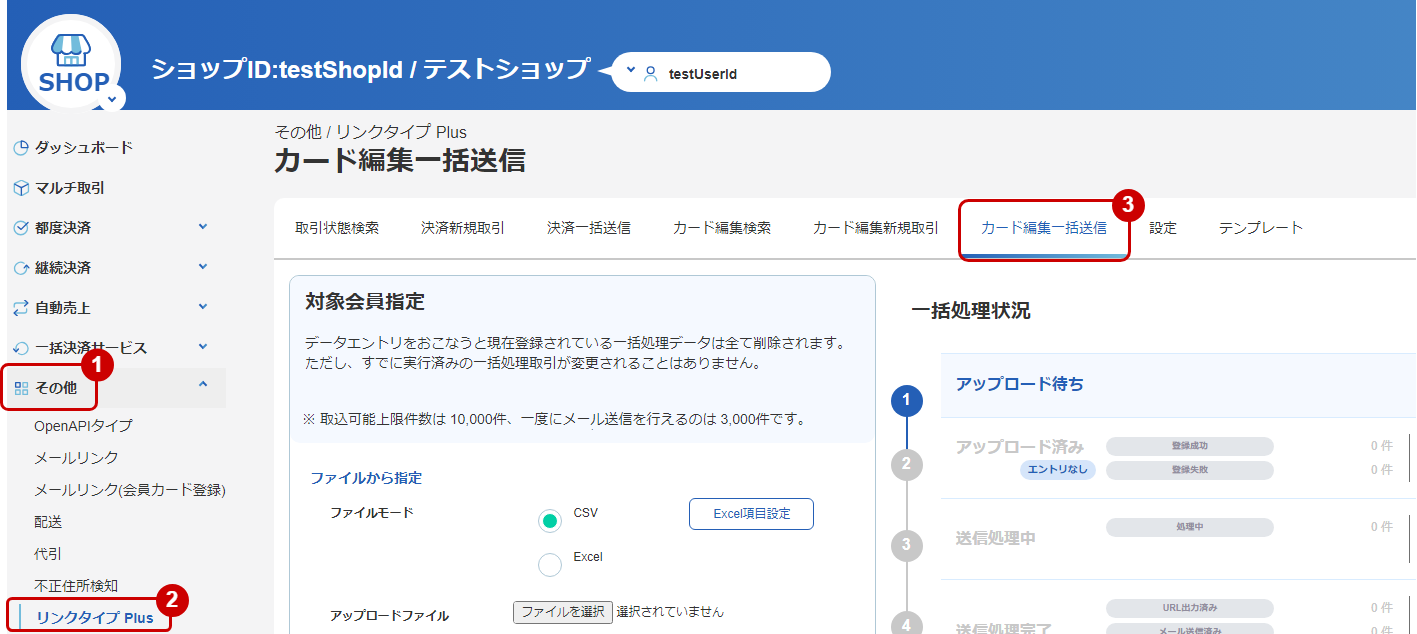1417x634 pixels.
Task: Click the ダッシュボード pie-chart icon
Action: pyautogui.click(x=21, y=148)
